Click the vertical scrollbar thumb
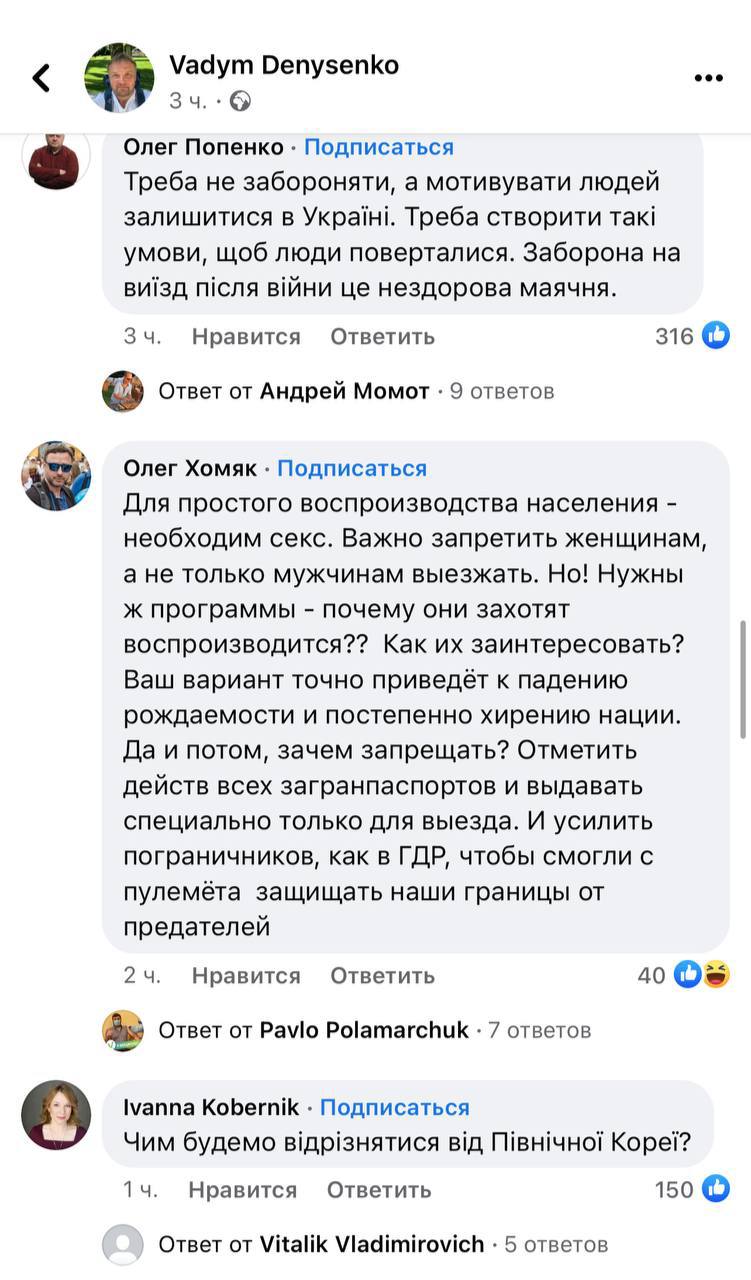This screenshot has height=1280, width=751. (742, 680)
